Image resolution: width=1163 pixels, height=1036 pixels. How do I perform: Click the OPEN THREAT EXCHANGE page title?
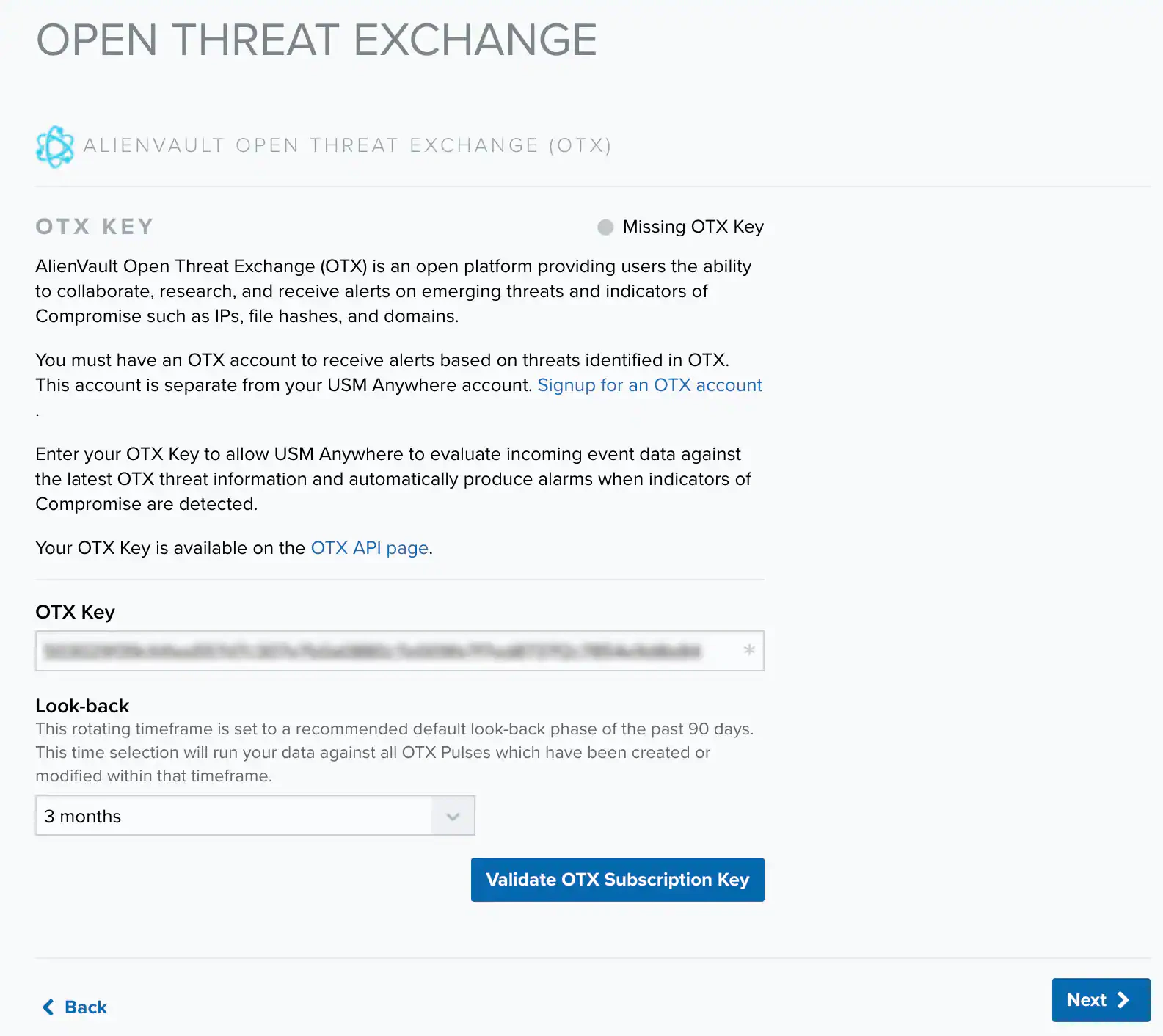(317, 40)
